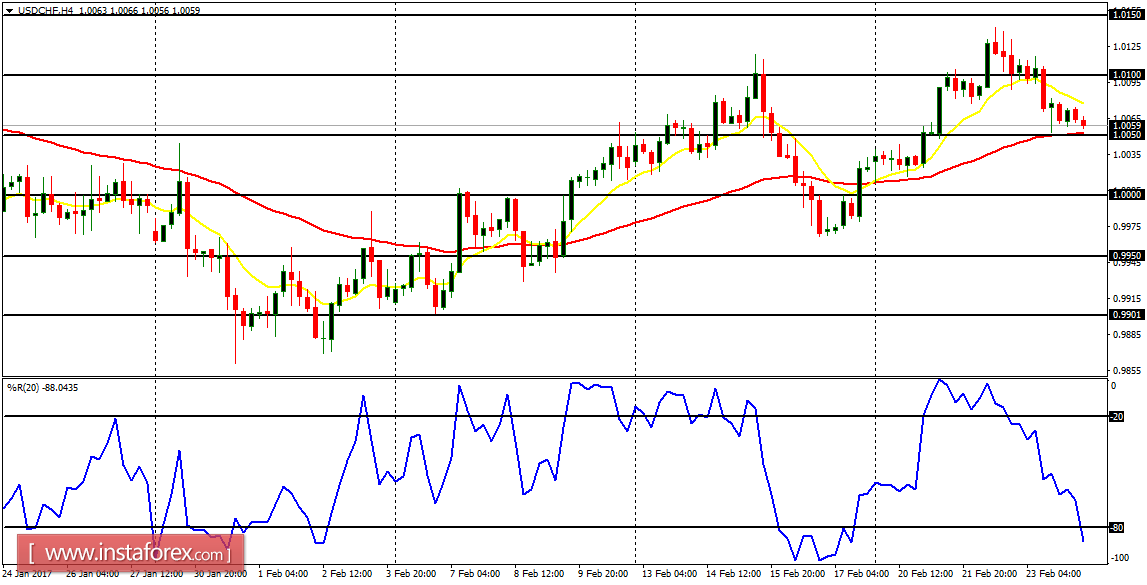Select the 1.0059 current price label

point(1127,125)
